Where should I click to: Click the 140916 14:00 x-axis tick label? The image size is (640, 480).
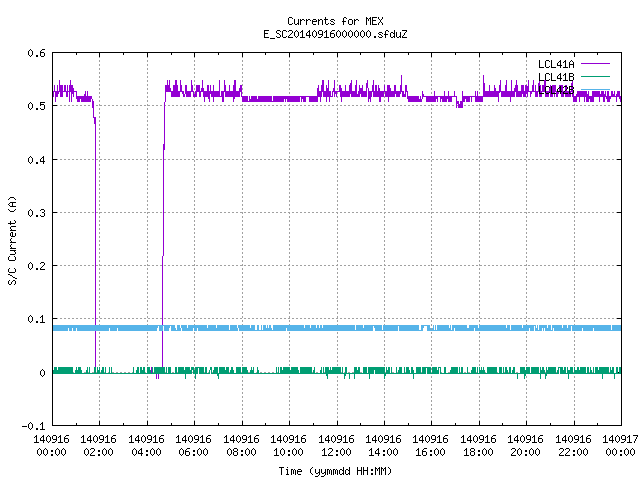click(383, 446)
